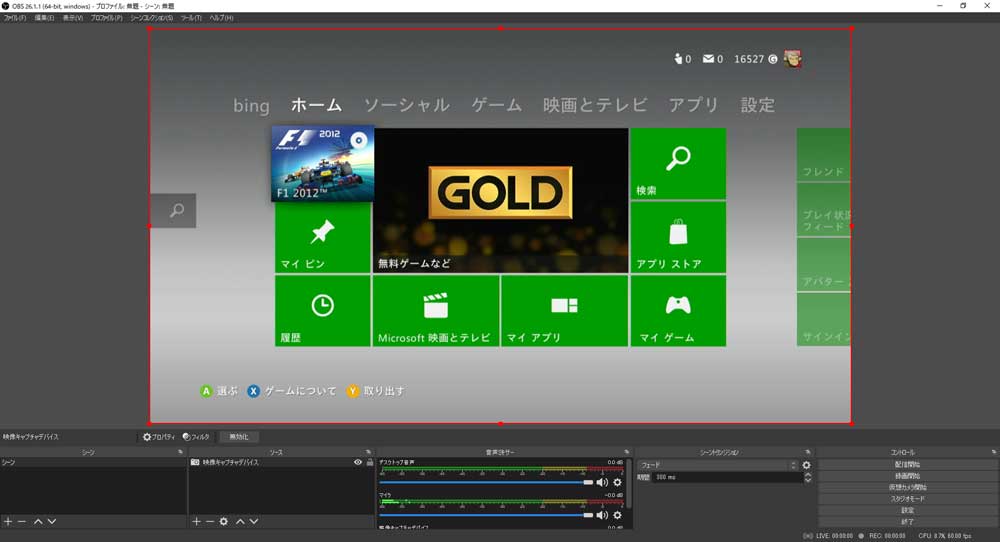Open the ヘルプ(H) menu
Viewport: 1000px width, 542px height.
point(221,18)
